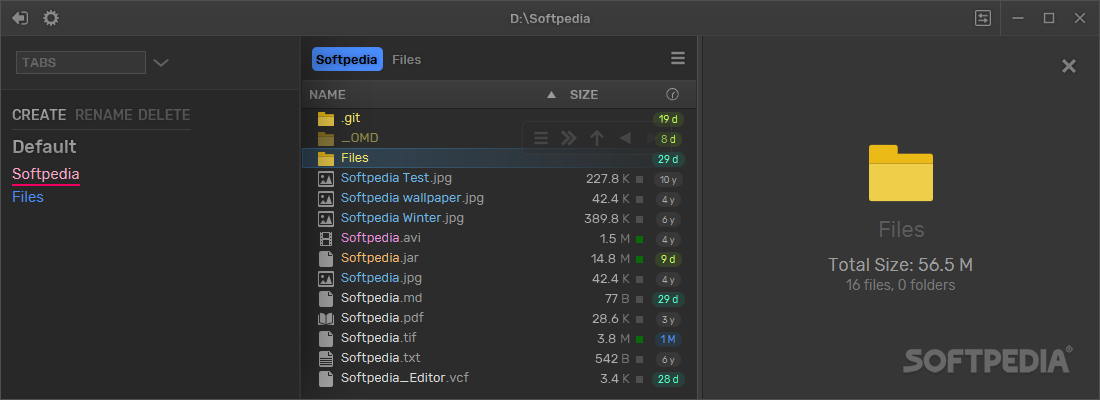Image resolution: width=1100 pixels, height=400 pixels.
Task: Click the .git folder icon
Action: 326,119
